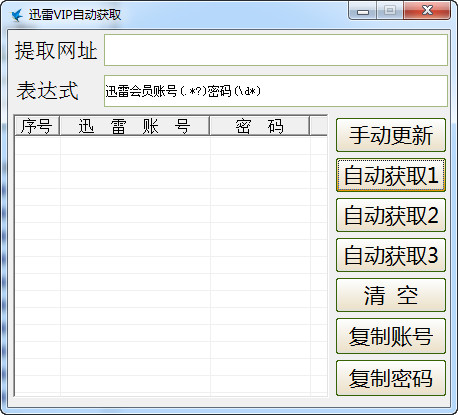Close the 迅雷VIP自动获取 window
The width and height of the screenshot is (458, 415).
tap(427, 11)
